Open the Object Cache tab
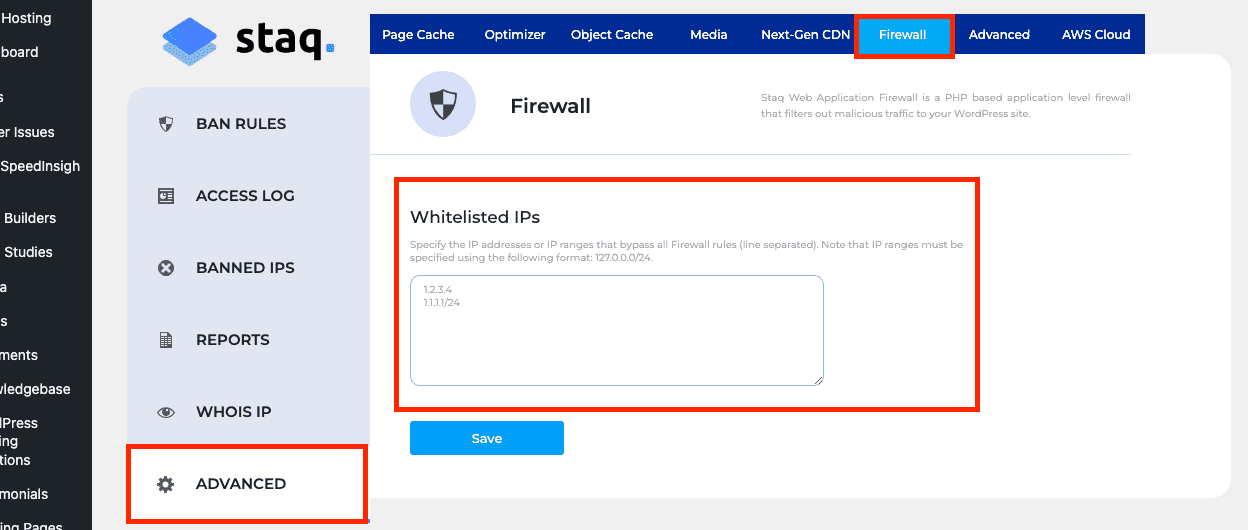Viewport: 1248px width, 530px height. coord(612,35)
